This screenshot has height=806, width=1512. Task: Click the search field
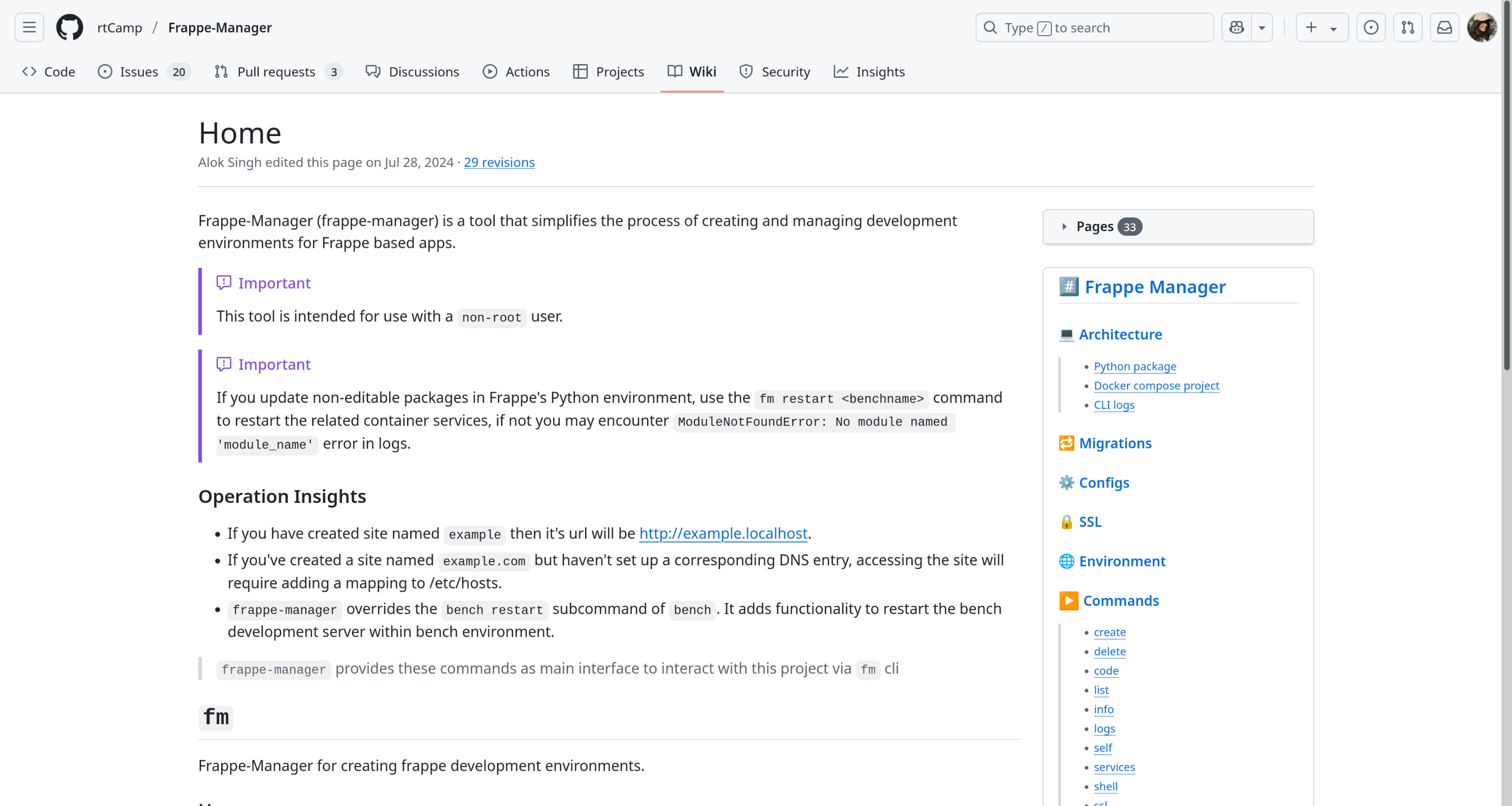pos(1094,28)
